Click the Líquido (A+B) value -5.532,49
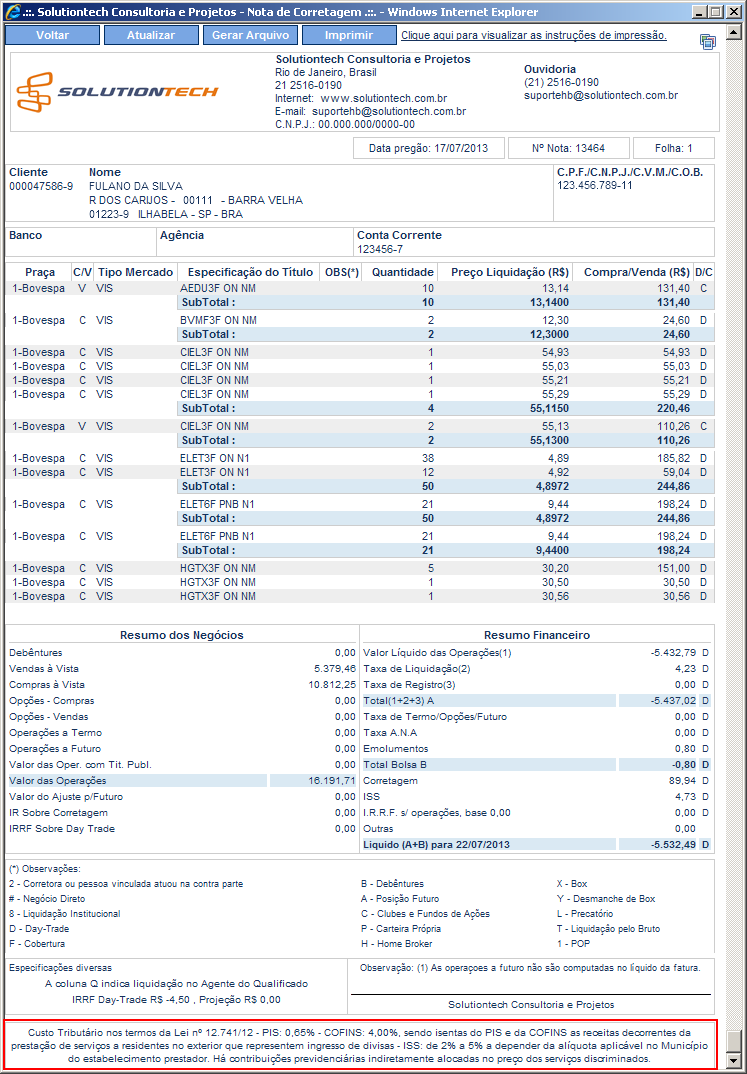The height and width of the screenshot is (1074, 747). [x=674, y=845]
